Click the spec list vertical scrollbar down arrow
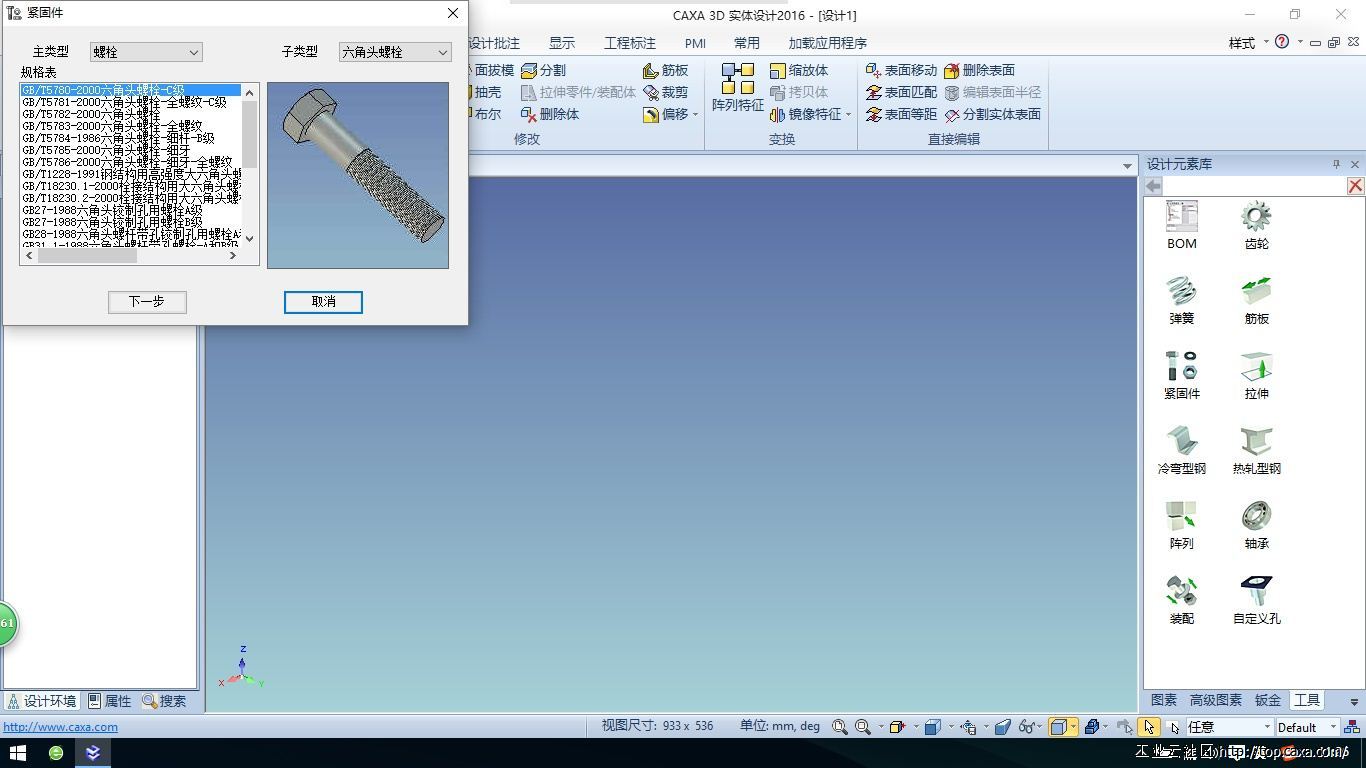This screenshot has height=768, width=1366. [249, 238]
